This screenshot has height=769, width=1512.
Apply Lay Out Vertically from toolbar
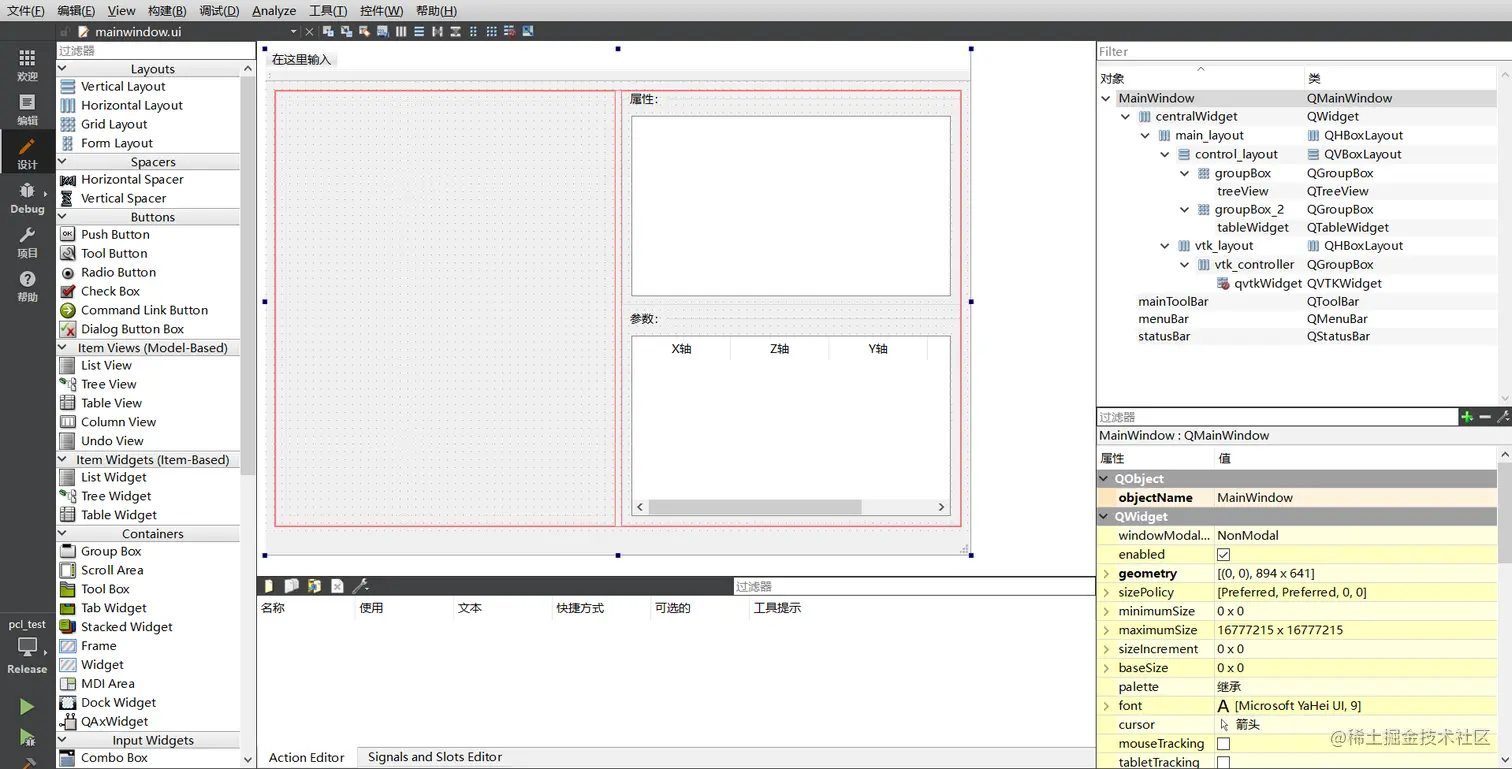pos(419,32)
